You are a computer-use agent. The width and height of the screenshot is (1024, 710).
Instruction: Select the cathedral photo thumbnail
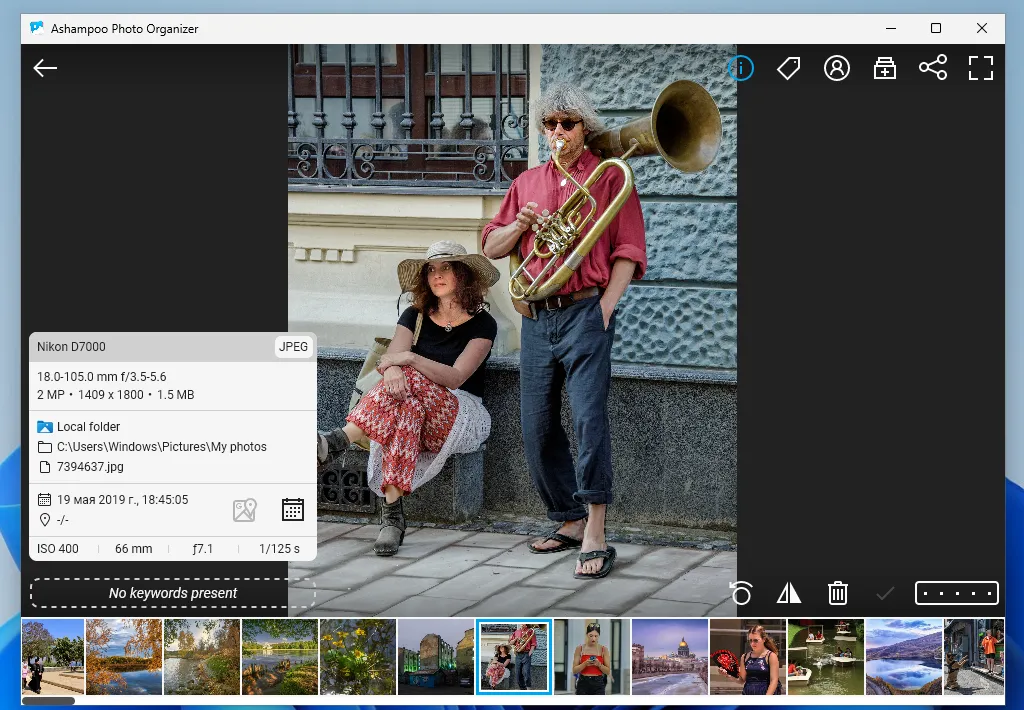[x=670, y=656]
